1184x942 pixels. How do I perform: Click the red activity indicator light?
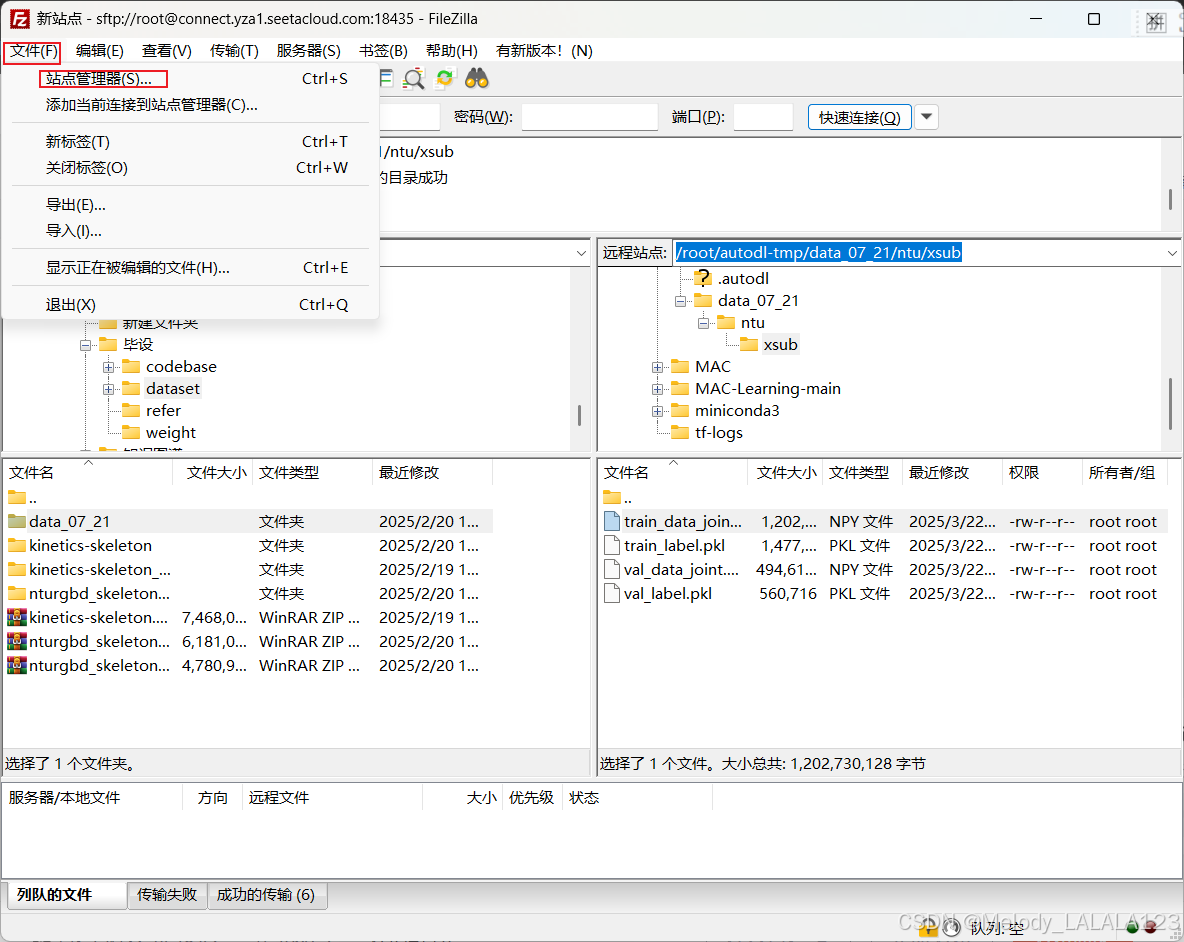[1151, 928]
